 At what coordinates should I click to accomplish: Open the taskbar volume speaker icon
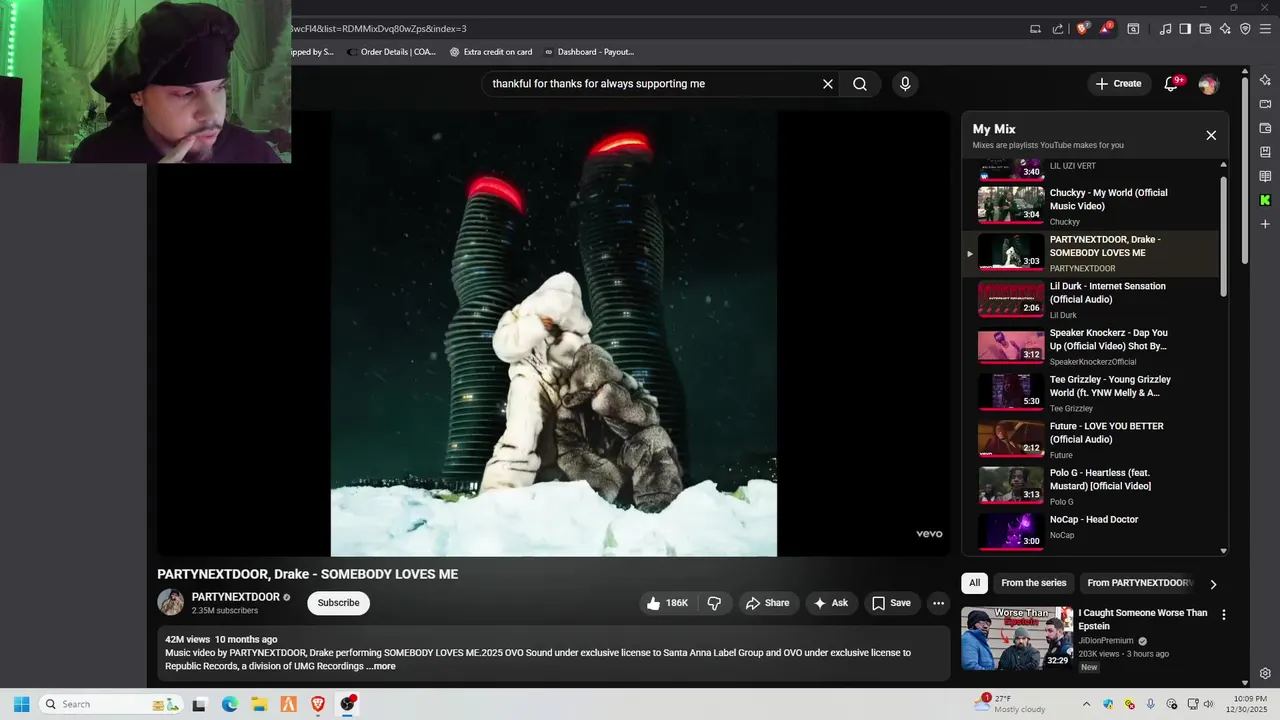pos(1208,704)
